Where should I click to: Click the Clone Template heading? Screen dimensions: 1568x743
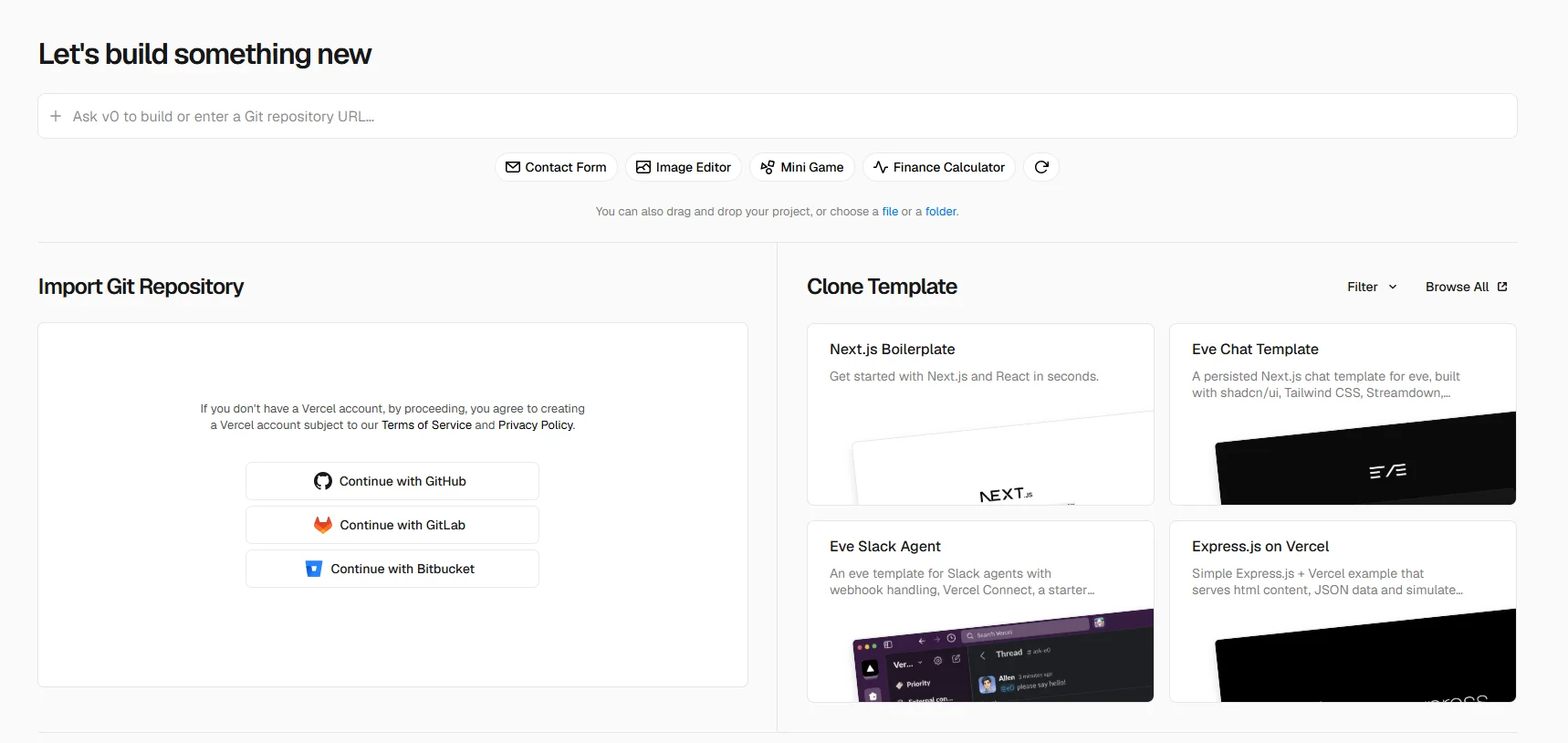pos(882,287)
